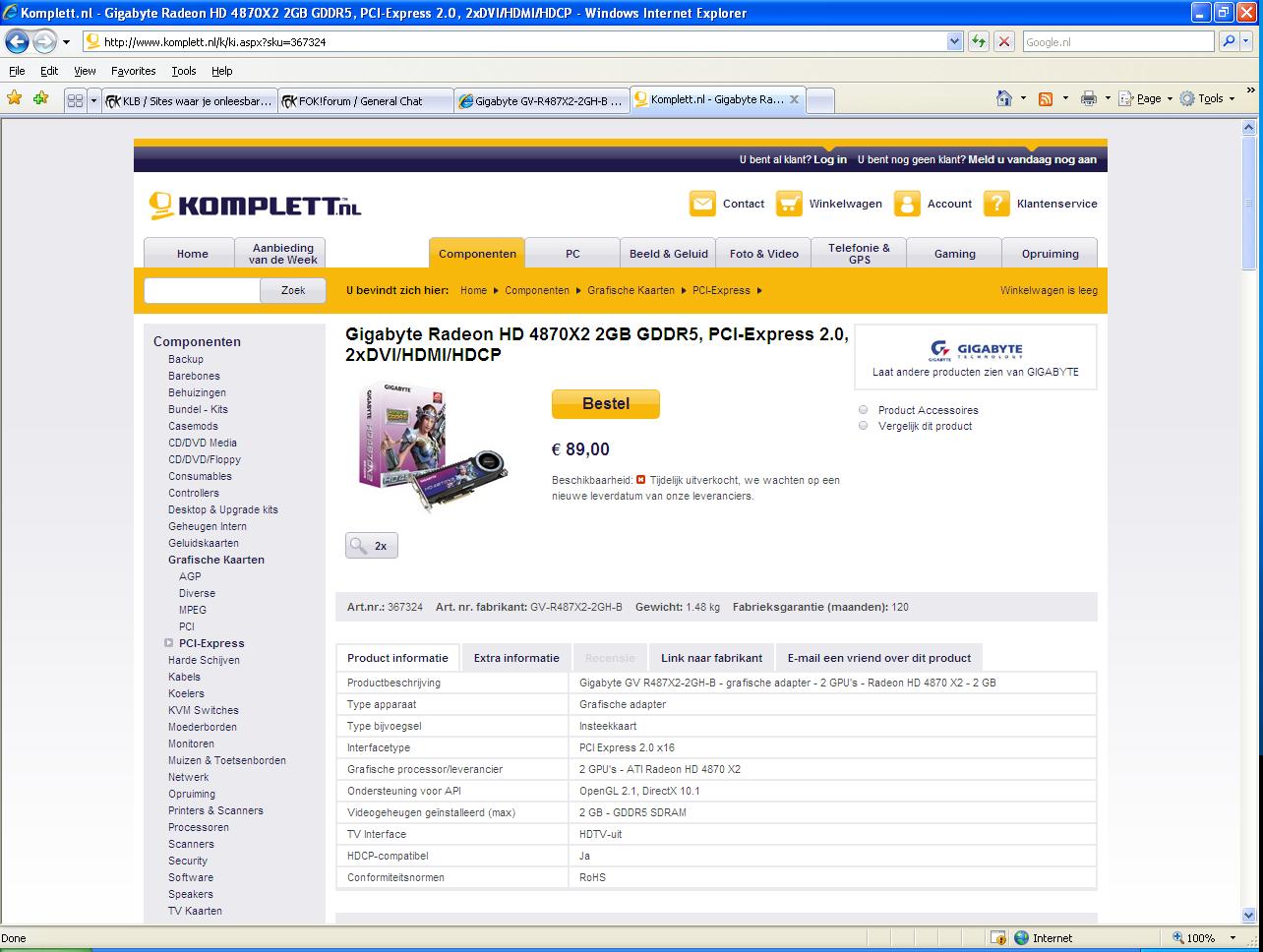Viewport: 1263px width, 952px height.
Task: Open the Favorites menu
Action: pyautogui.click(x=133, y=71)
